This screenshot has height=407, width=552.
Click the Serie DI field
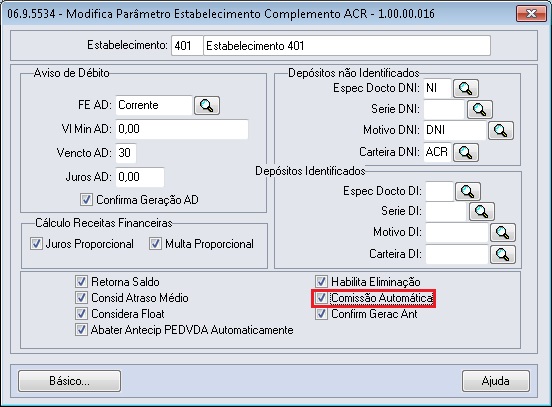pyautogui.click(x=446, y=211)
